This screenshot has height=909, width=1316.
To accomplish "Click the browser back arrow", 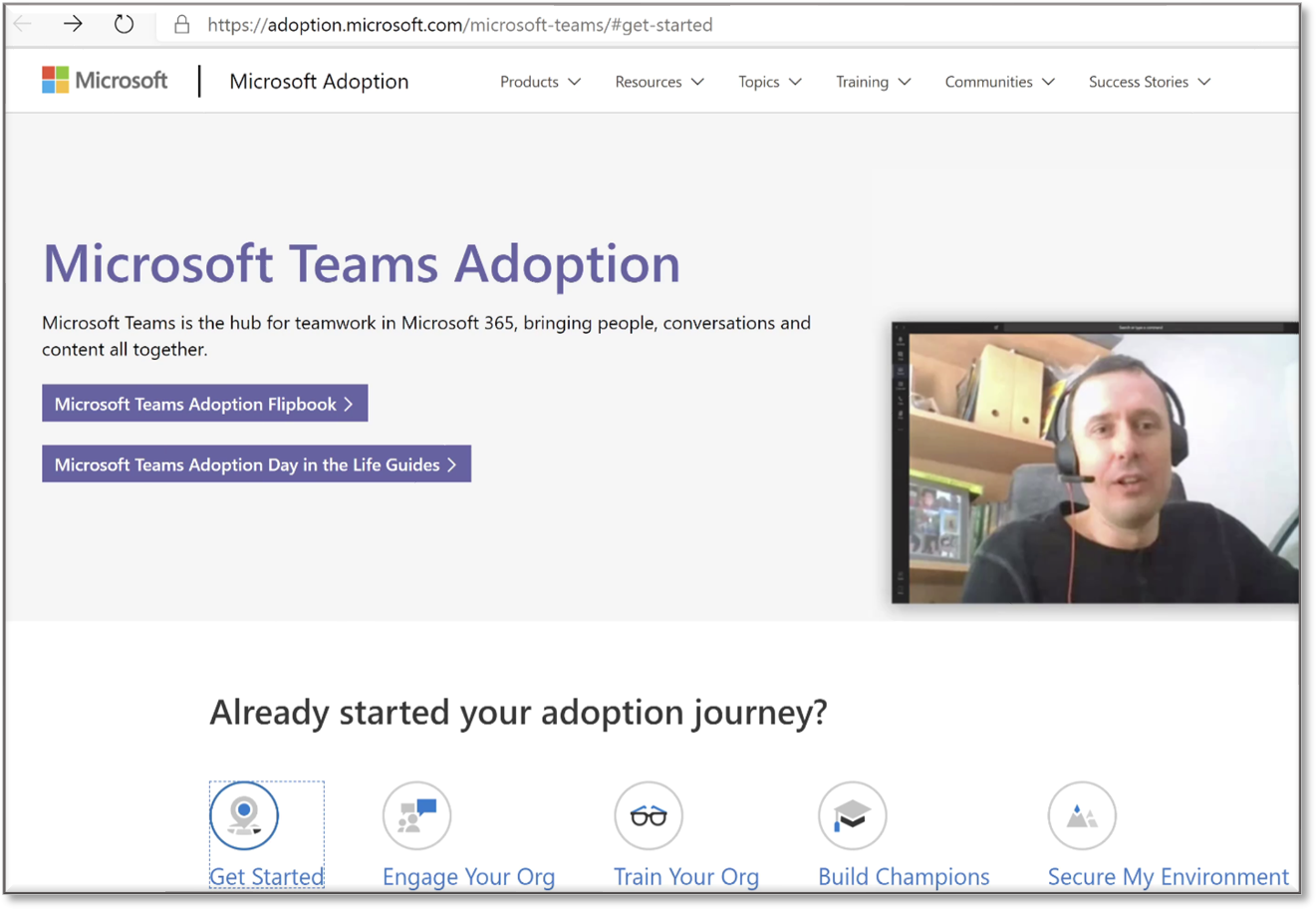I will (23, 24).
